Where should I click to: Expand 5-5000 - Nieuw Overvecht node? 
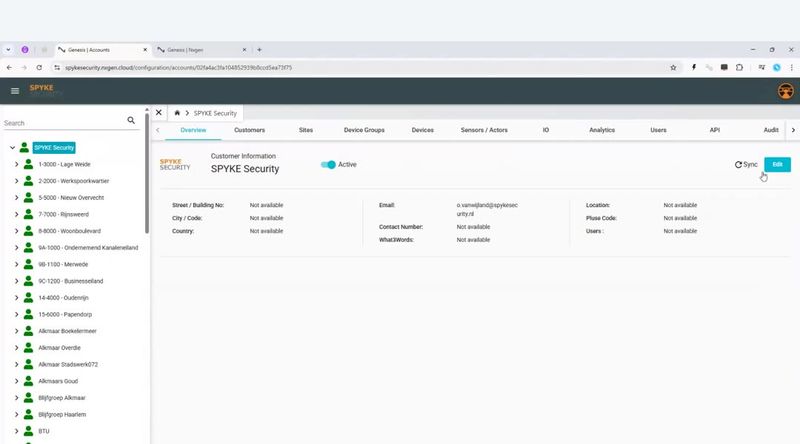pos(16,198)
